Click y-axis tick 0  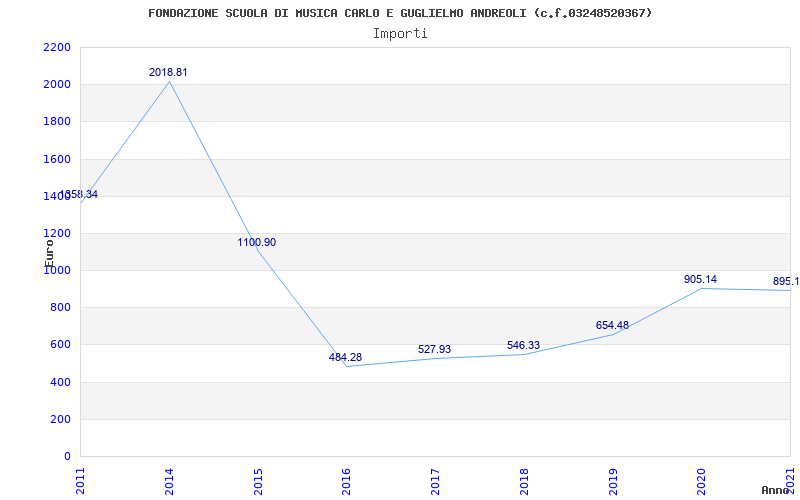(67, 456)
